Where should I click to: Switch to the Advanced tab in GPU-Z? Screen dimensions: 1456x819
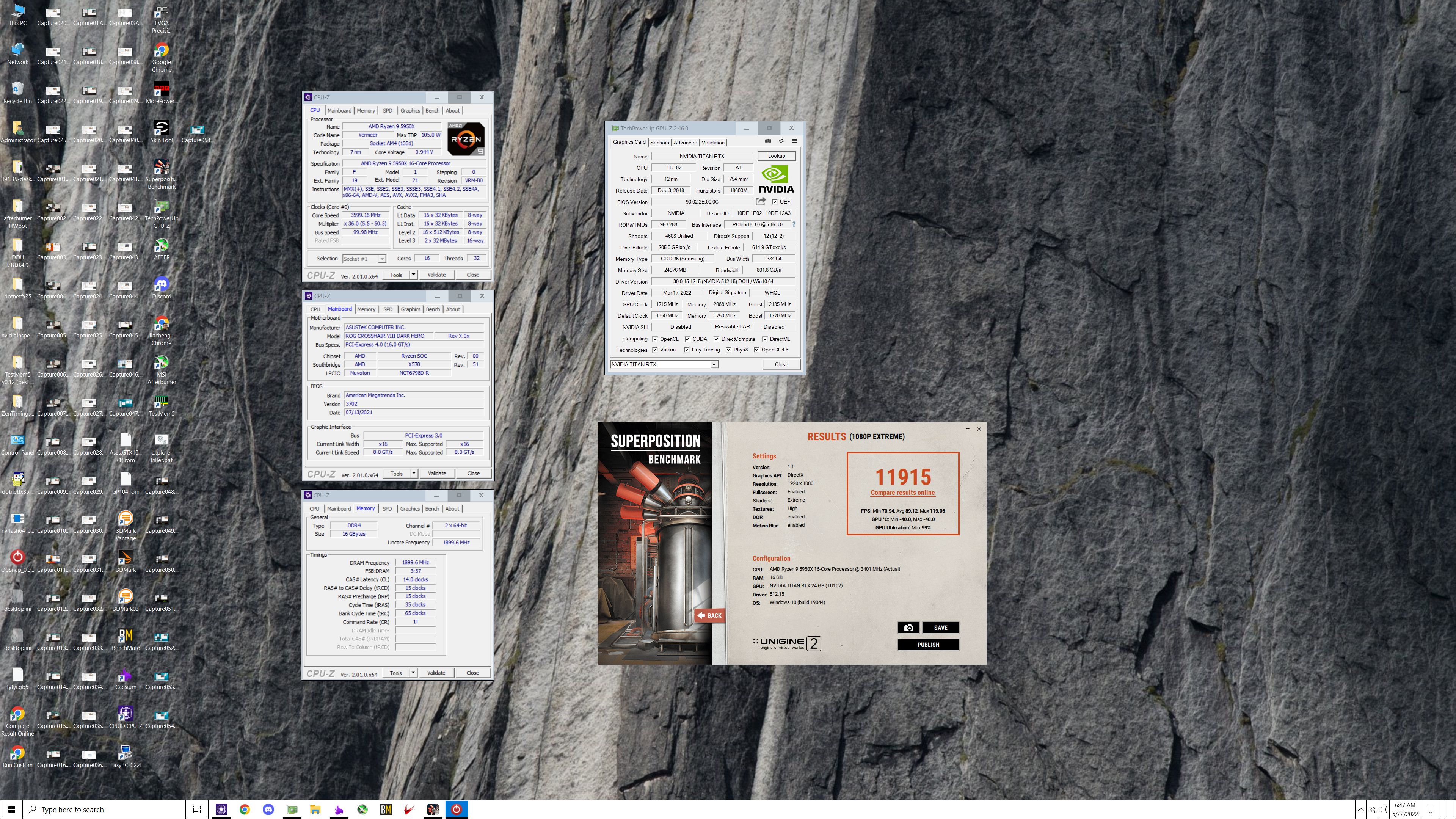click(x=685, y=143)
